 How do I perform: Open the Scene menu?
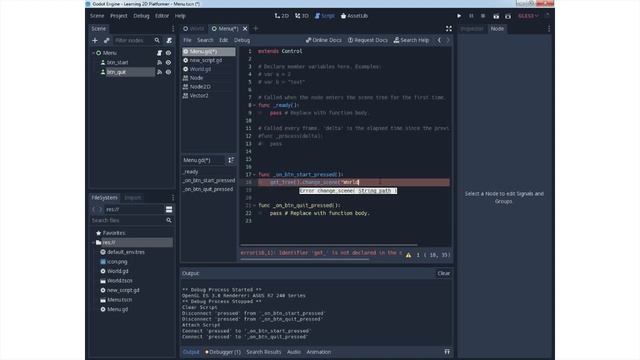(x=97, y=16)
